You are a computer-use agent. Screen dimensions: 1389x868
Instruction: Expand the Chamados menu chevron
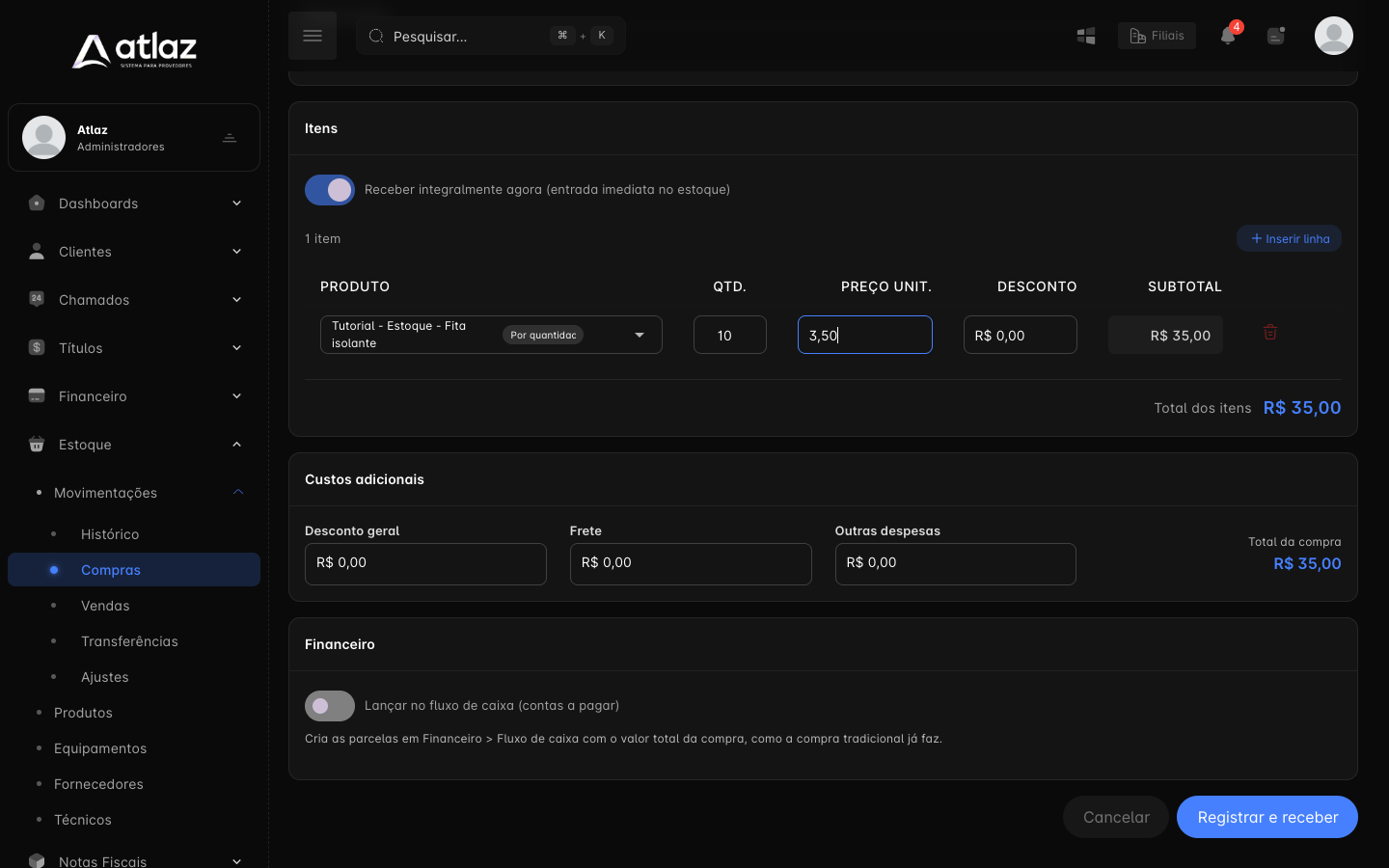236,300
